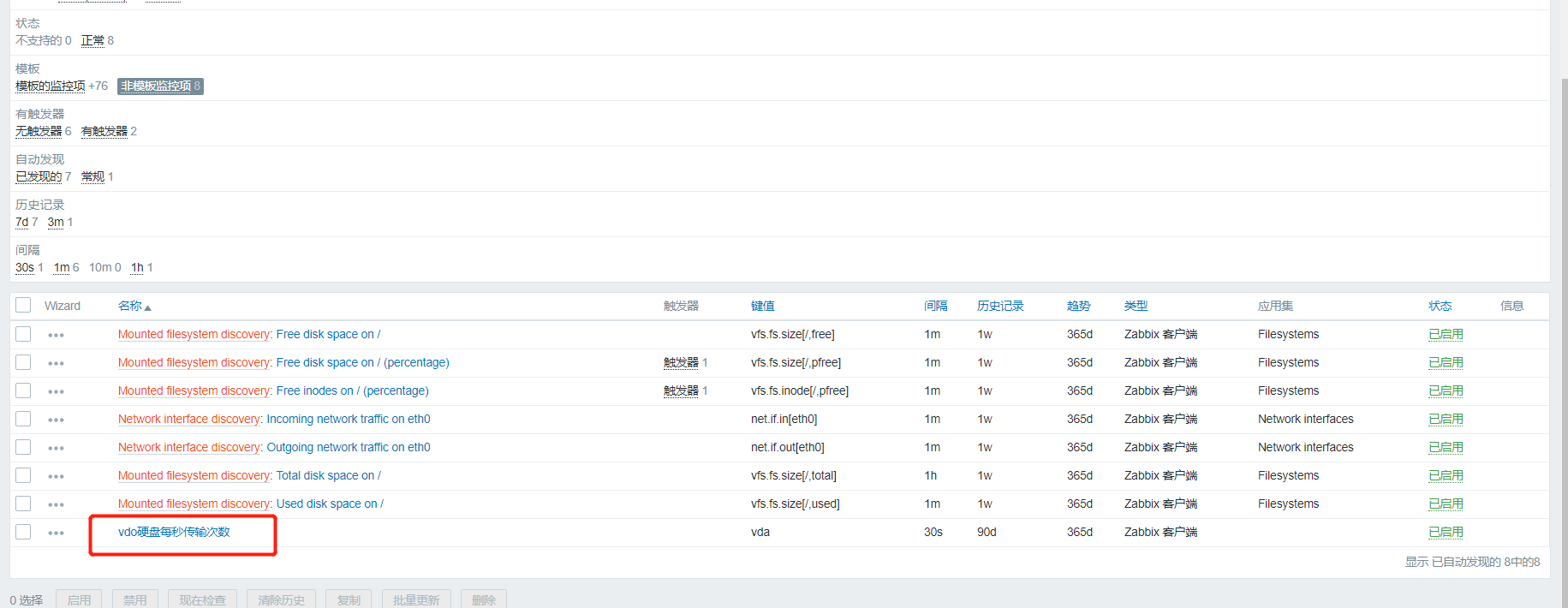Filter by 已发现的 7 discovery option
Image resolution: width=1568 pixels, height=608 pixels.
(x=39, y=176)
